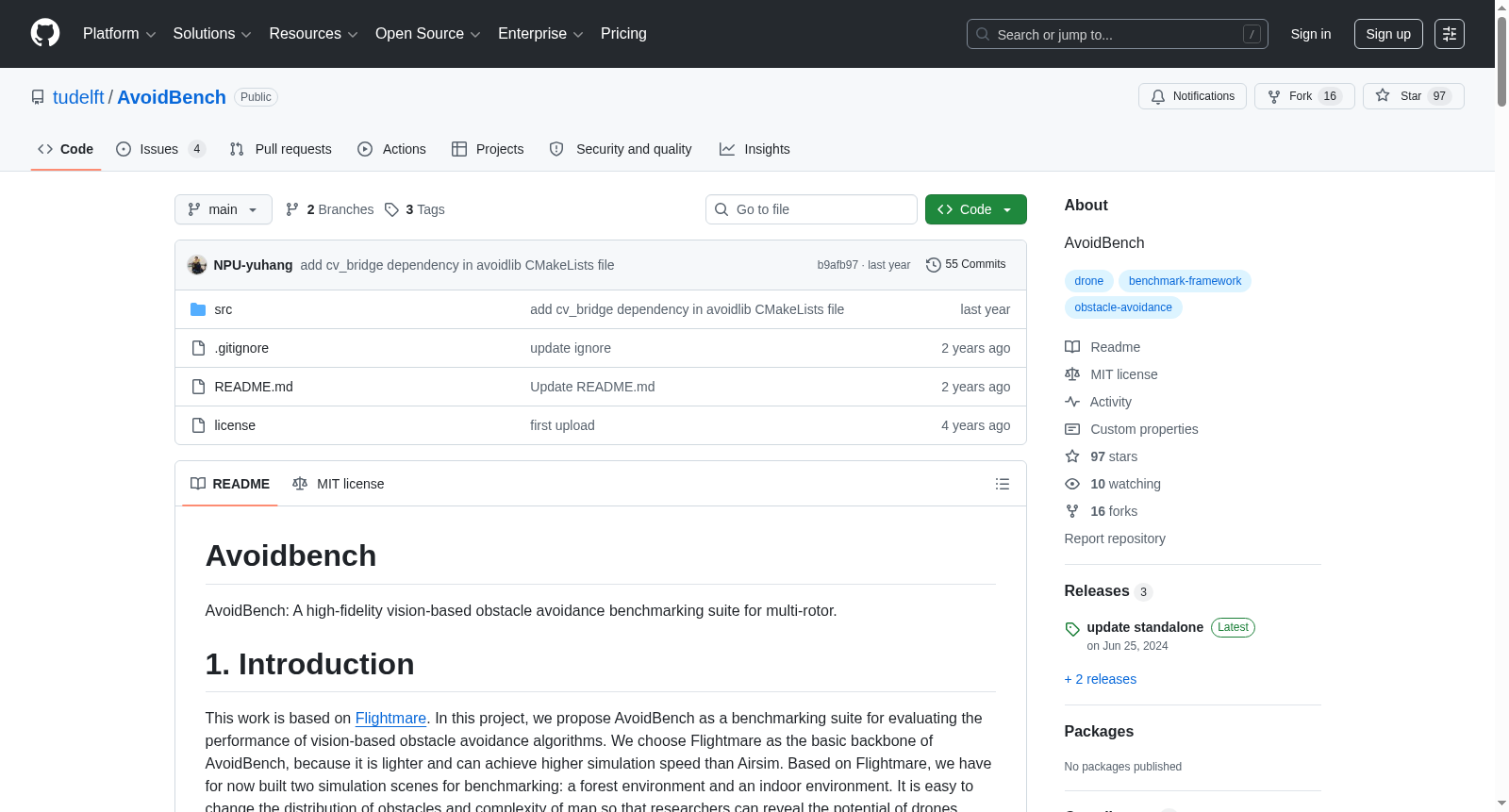The width and height of the screenshot is (1509, 812).
Task: Click the book icon next to Readme
Action: point(1072,347)
